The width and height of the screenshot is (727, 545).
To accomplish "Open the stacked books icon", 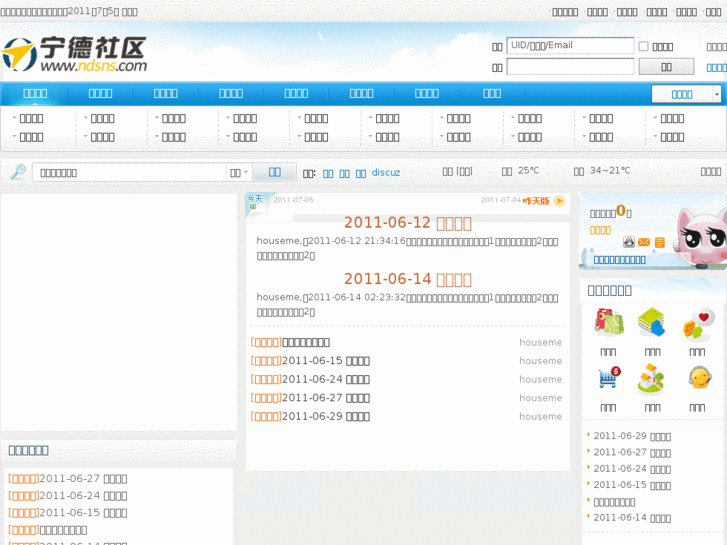I will pyautogui.click(x=651, y=321).
